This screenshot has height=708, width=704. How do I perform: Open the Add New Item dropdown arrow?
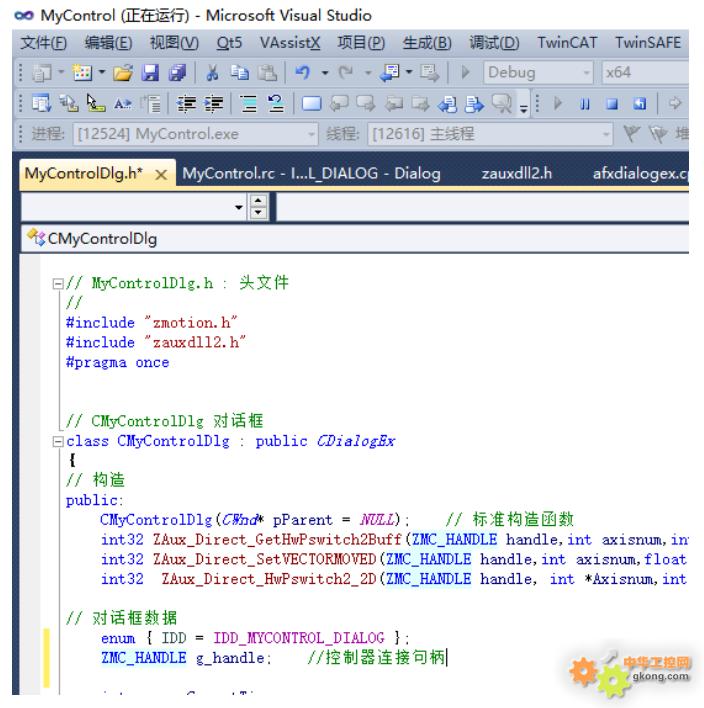pos(102,72)
